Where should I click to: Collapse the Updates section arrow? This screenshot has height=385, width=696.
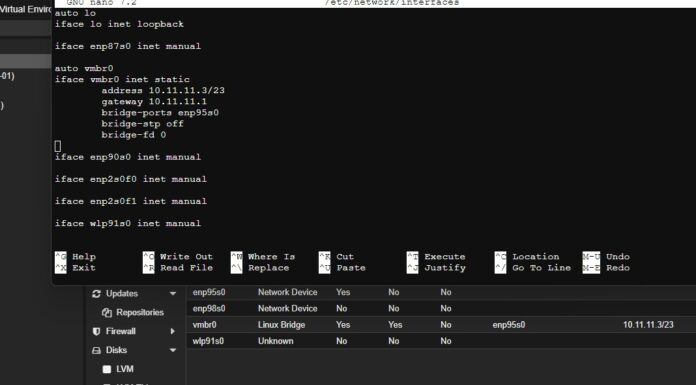coord(173,294)
